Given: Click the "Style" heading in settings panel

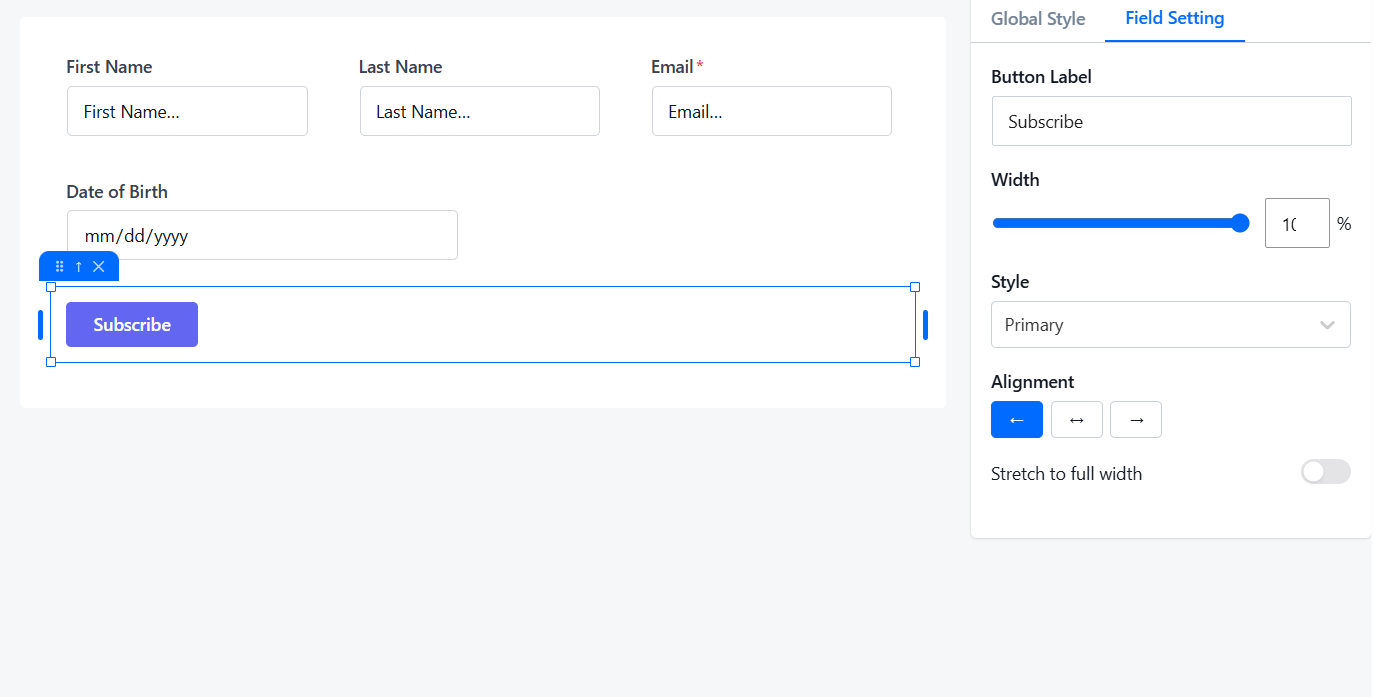Looking at the screenshot, I should point(1010,282).
